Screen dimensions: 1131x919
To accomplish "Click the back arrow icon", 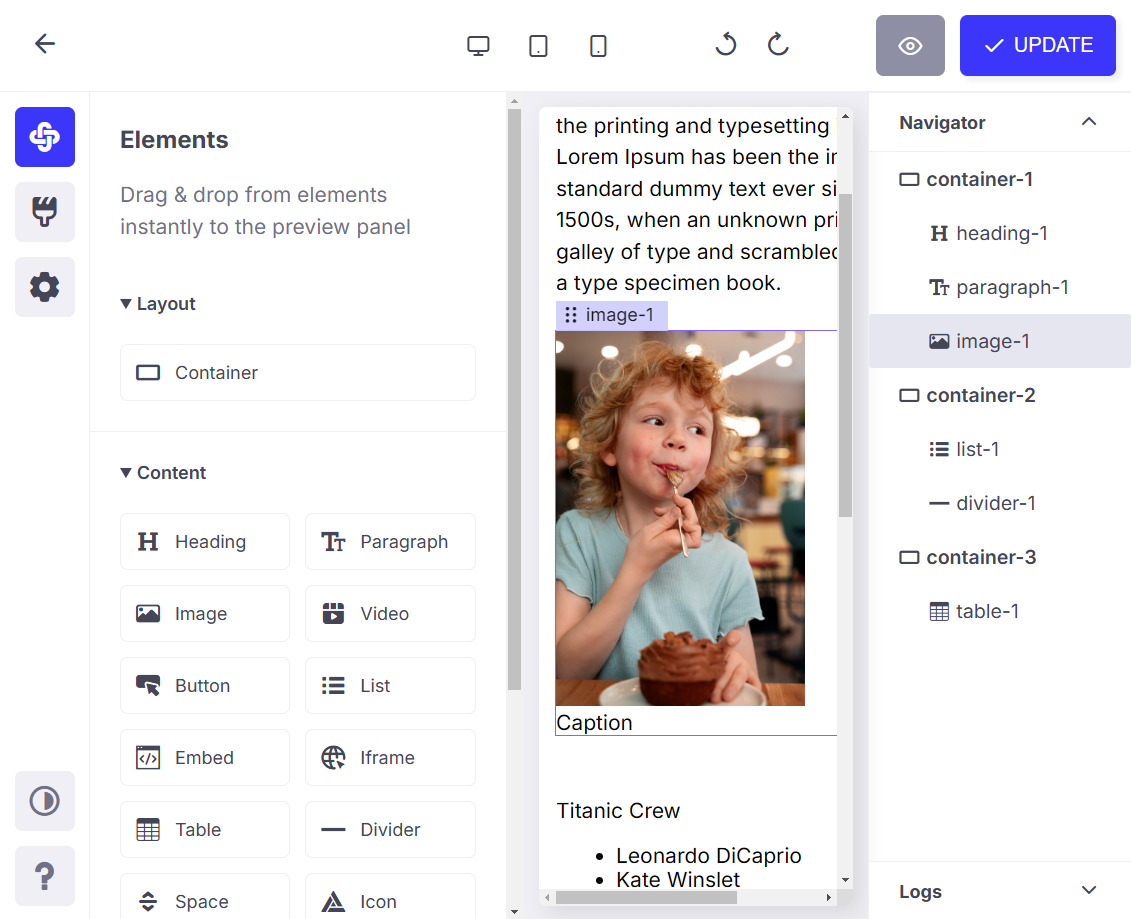I will coord(45,44).
